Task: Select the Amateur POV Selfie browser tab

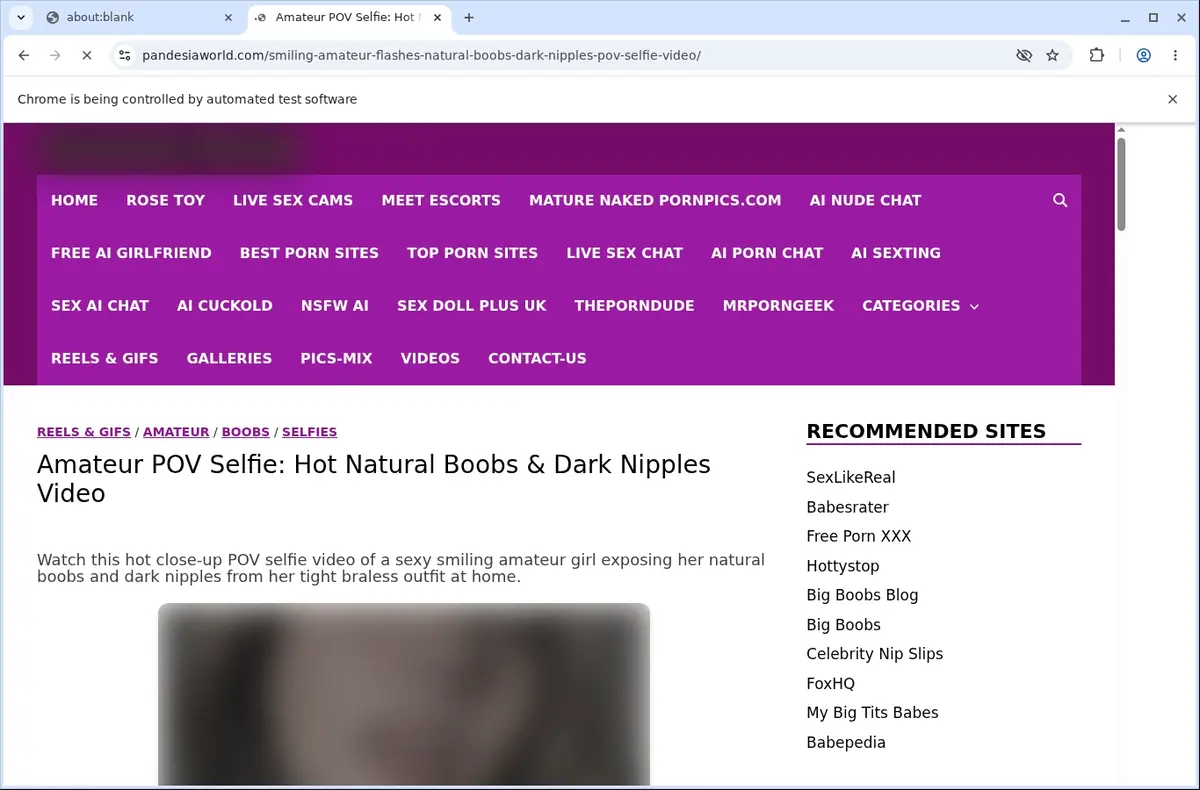Action: click(x=348, y=17)
